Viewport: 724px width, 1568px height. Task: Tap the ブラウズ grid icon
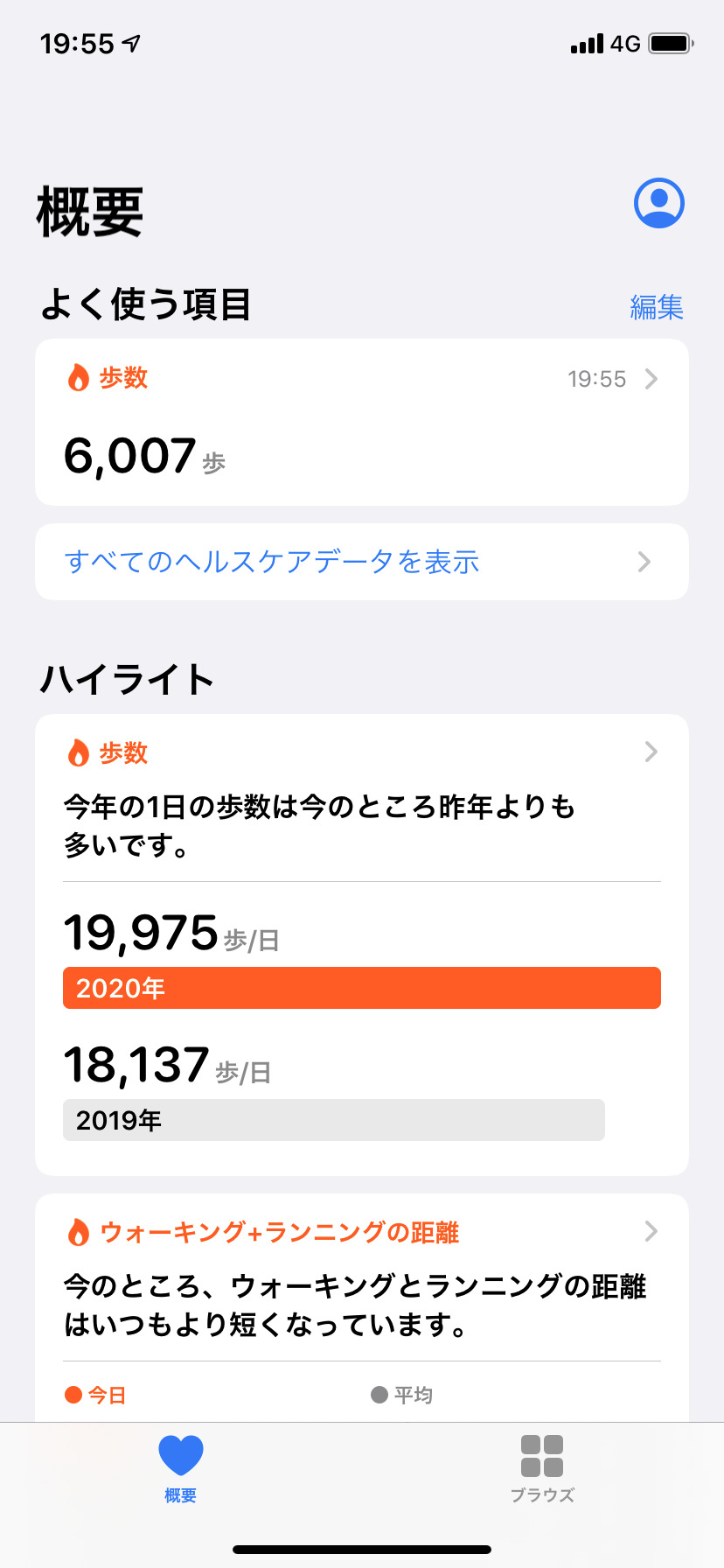point(542,1456)
